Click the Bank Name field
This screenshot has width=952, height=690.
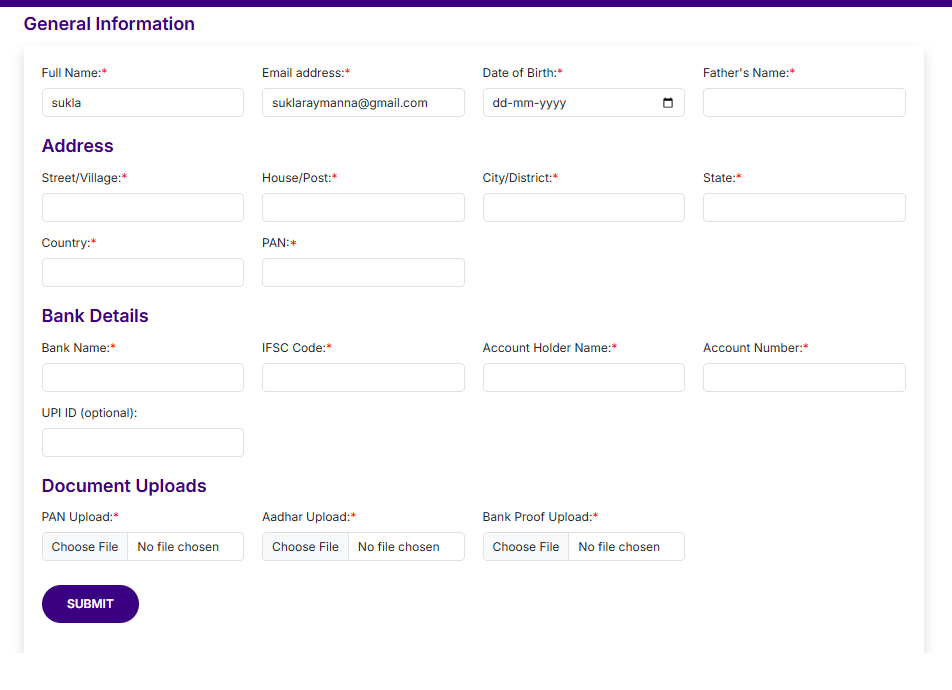click(x=143, y=378)
